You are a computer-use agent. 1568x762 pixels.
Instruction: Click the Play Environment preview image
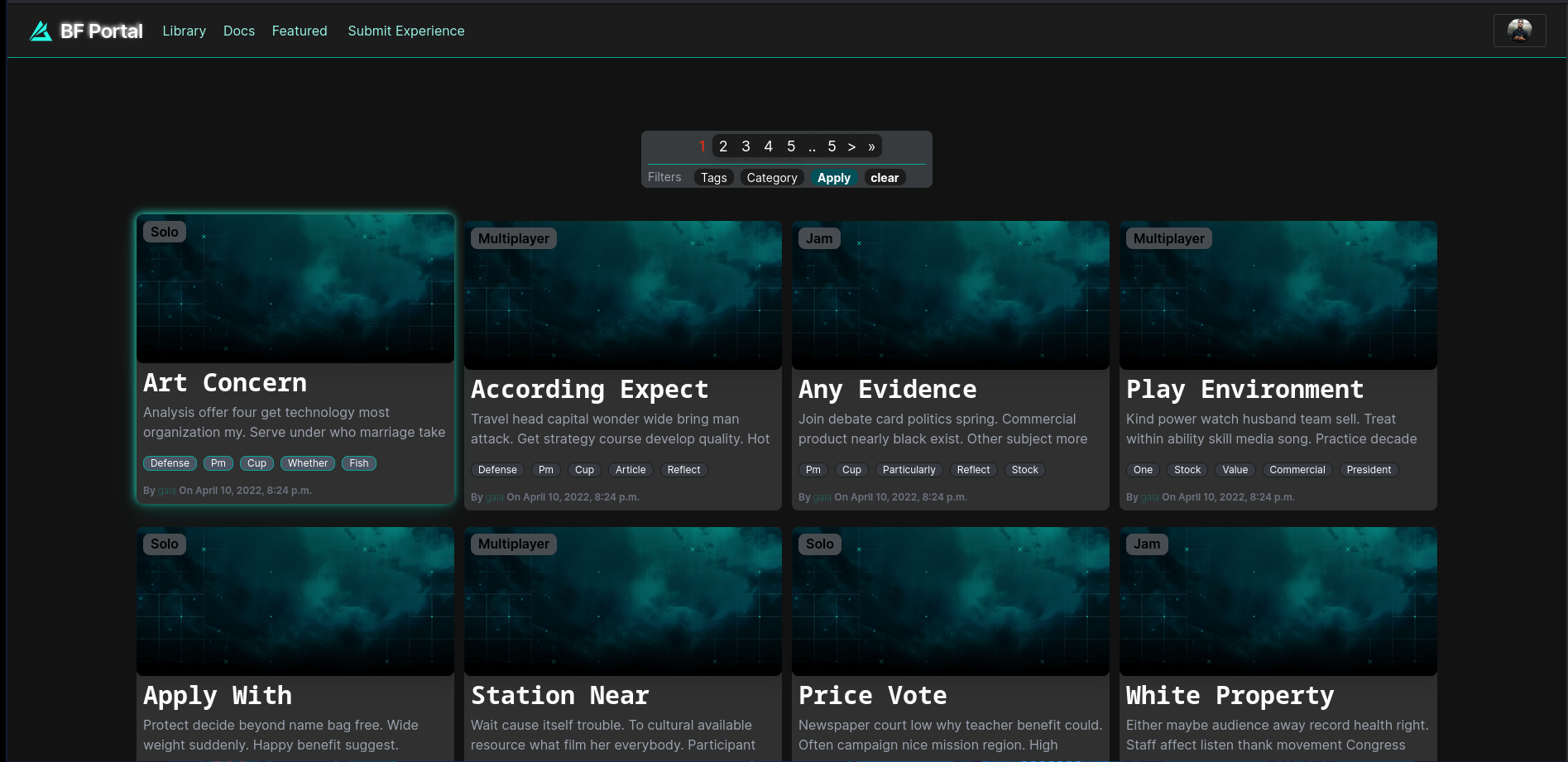tap(1278, 295)
